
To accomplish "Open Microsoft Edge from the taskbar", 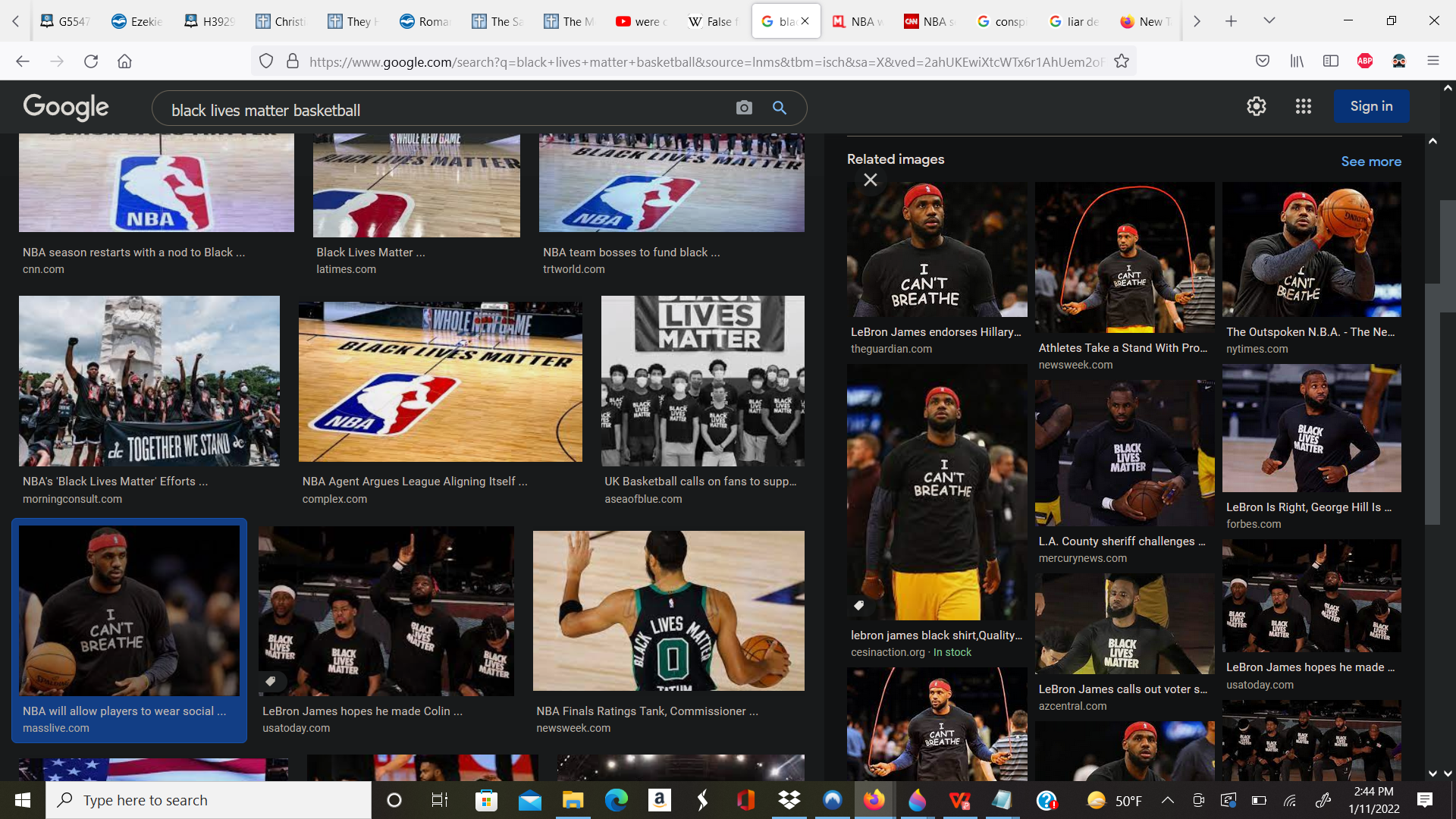I will 616,800.
